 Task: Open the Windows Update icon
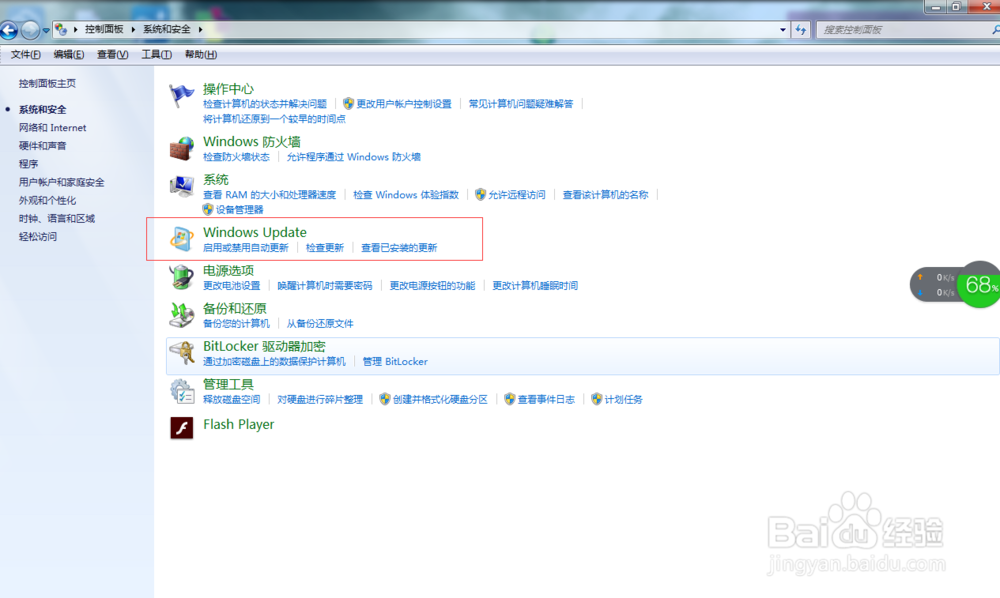182,239
